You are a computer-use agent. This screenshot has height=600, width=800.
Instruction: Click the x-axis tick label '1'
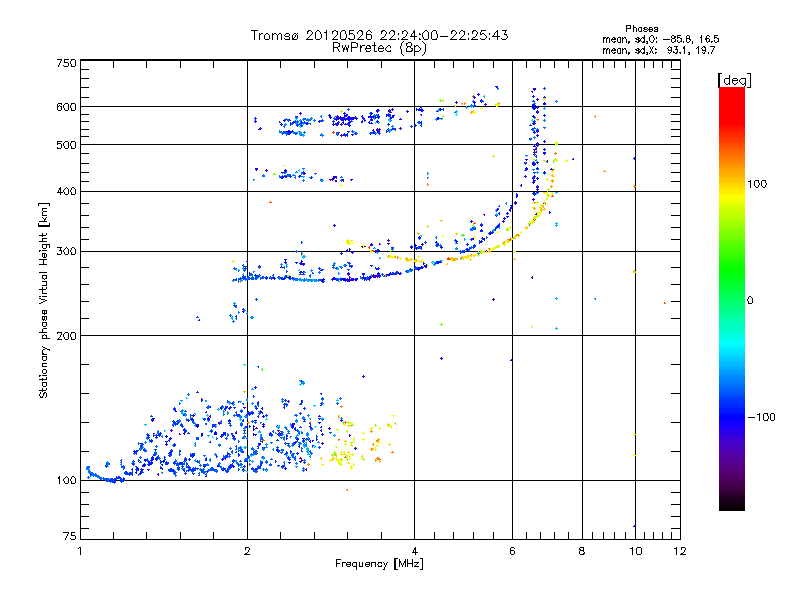[x=81, y=551]
